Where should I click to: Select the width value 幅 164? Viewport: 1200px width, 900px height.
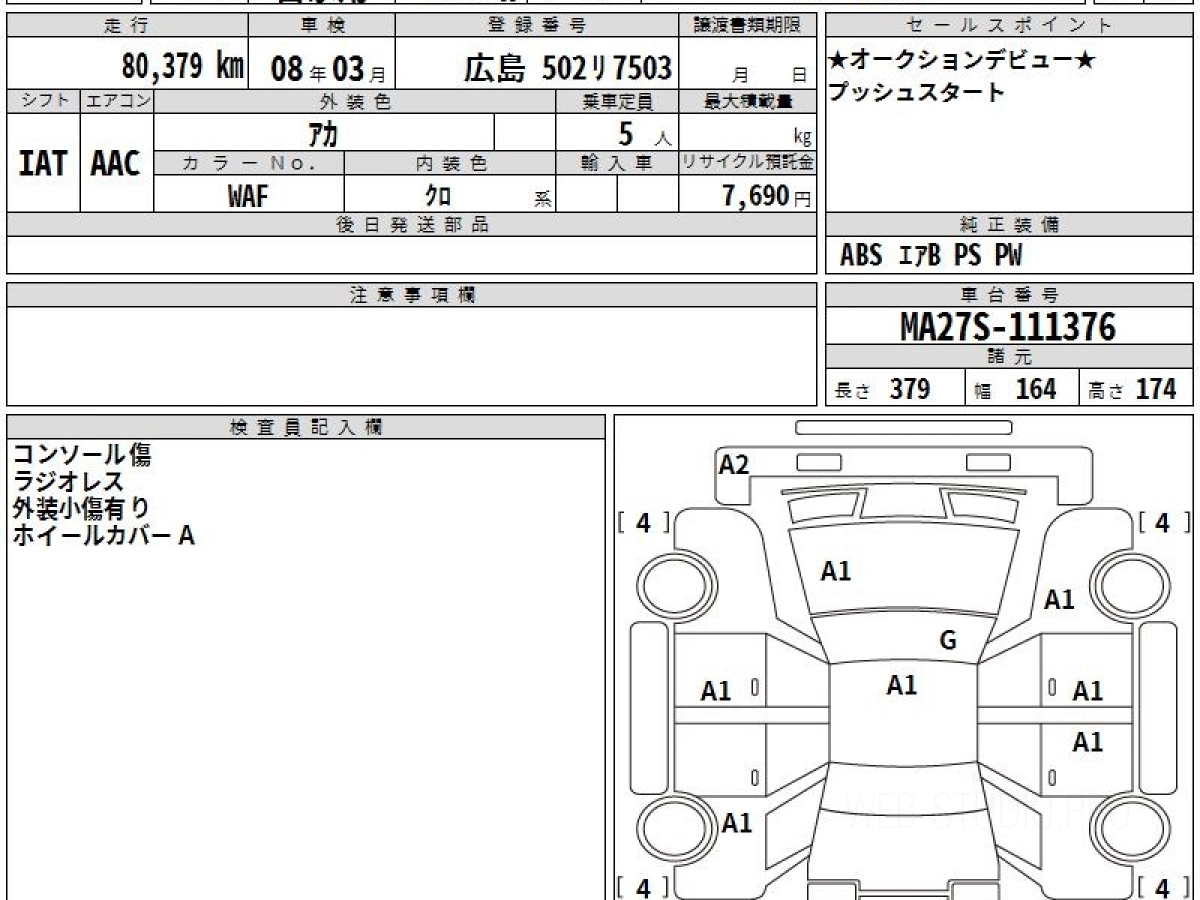(x=1015, y=389)
